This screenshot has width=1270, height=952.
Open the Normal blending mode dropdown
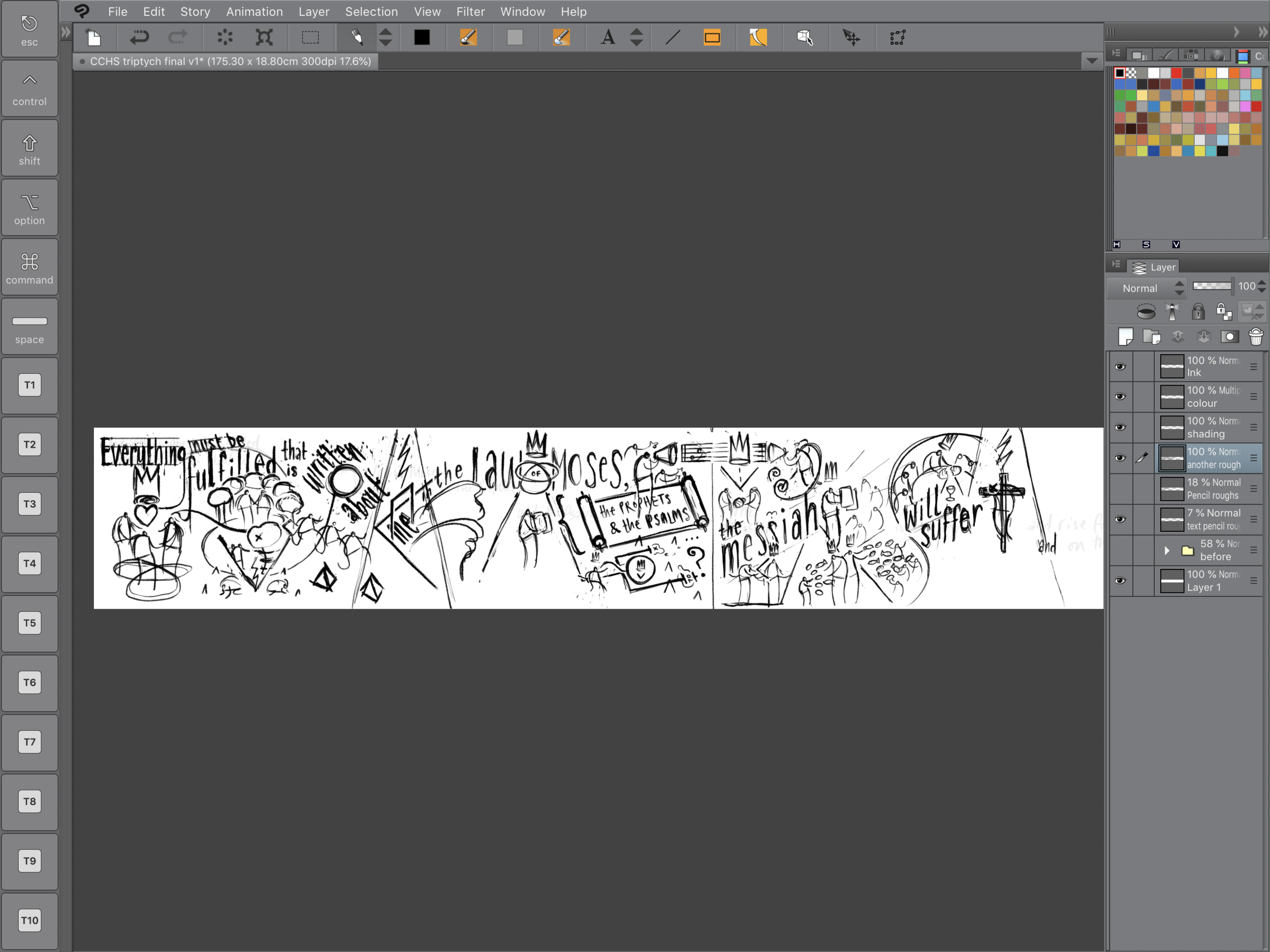[x=1147, y=288]
